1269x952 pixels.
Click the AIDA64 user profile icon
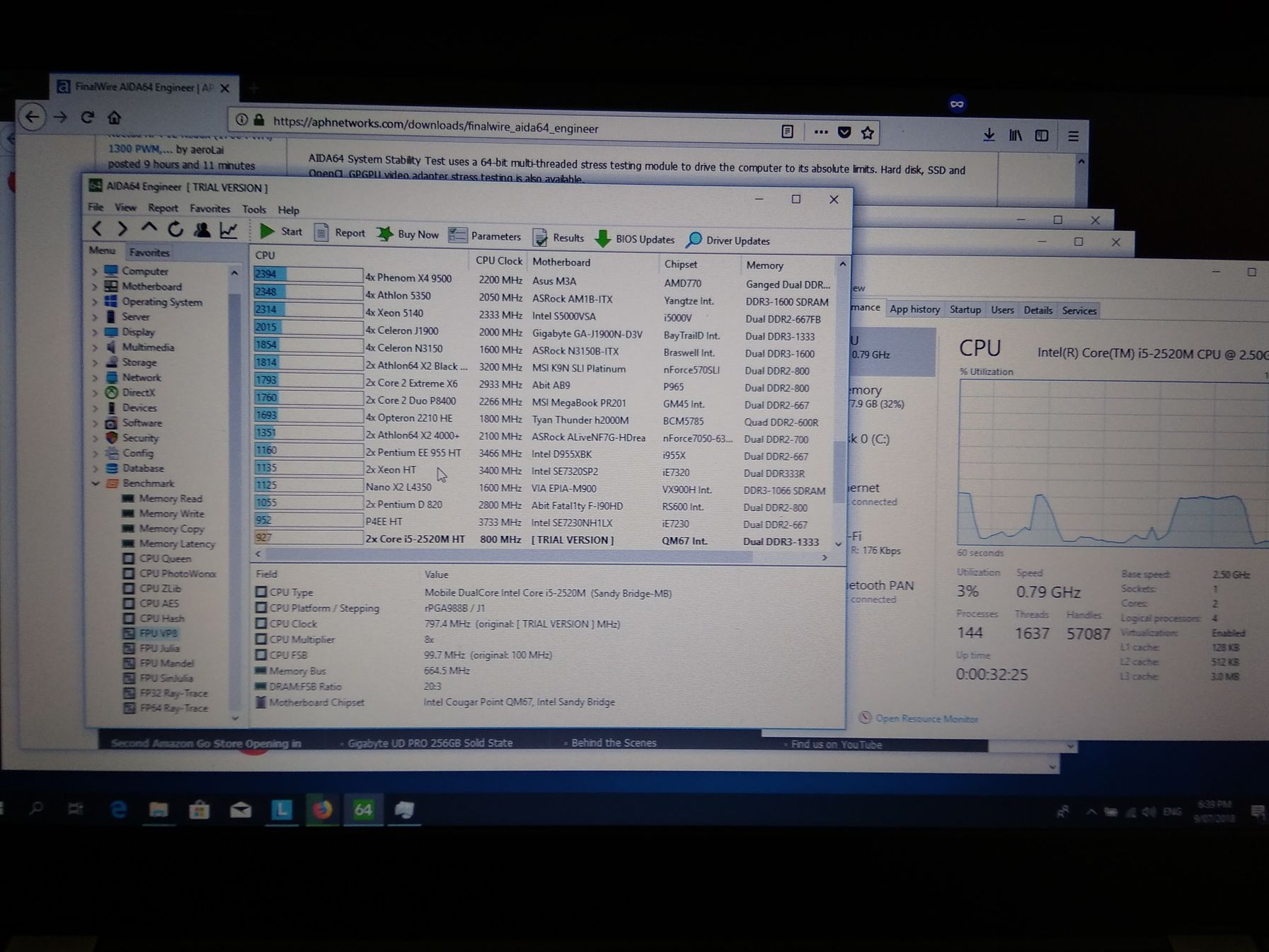(202, 229)
